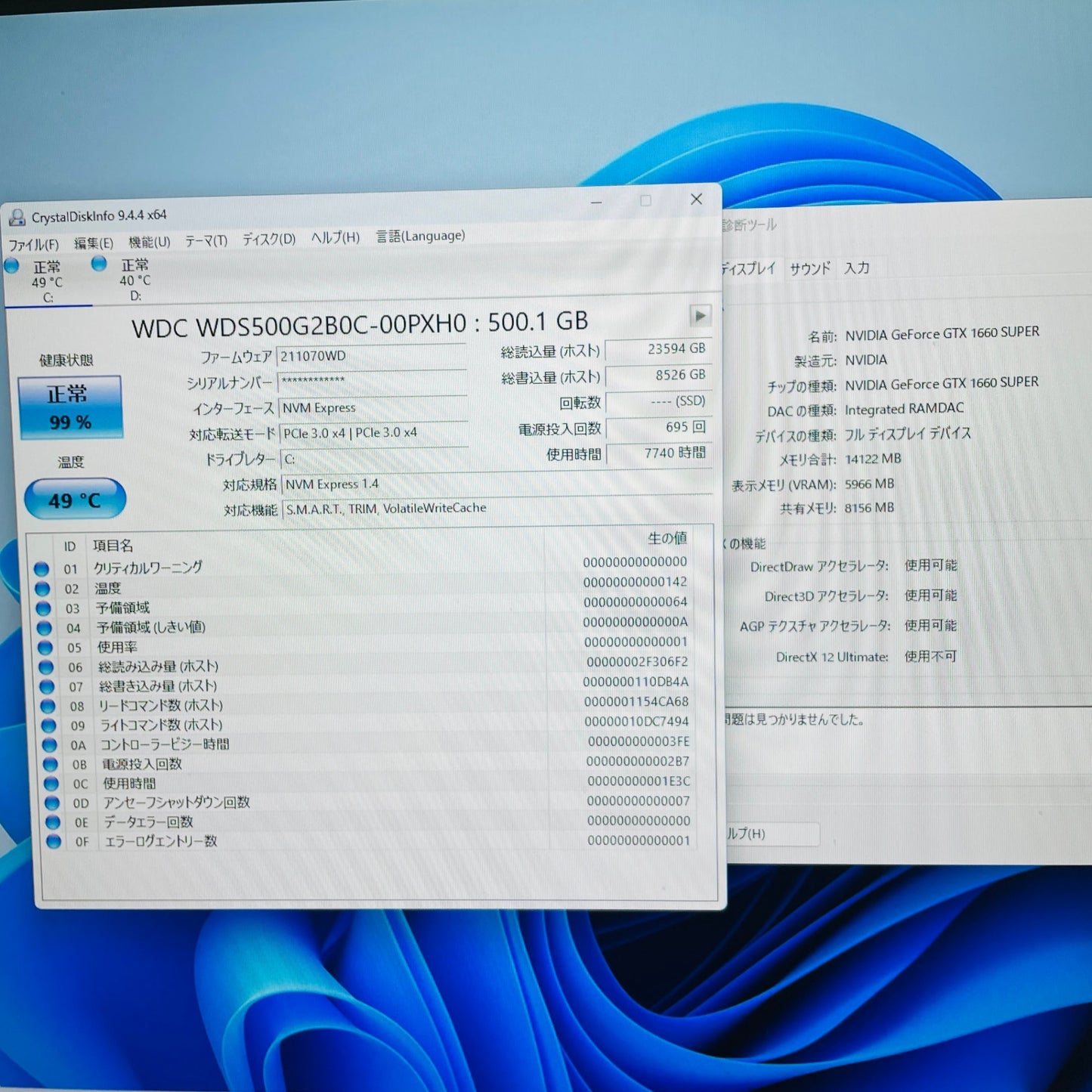Open the 機能(U) menu
This screenshot has width=1092, height=1092.
(x=148, y=240)
